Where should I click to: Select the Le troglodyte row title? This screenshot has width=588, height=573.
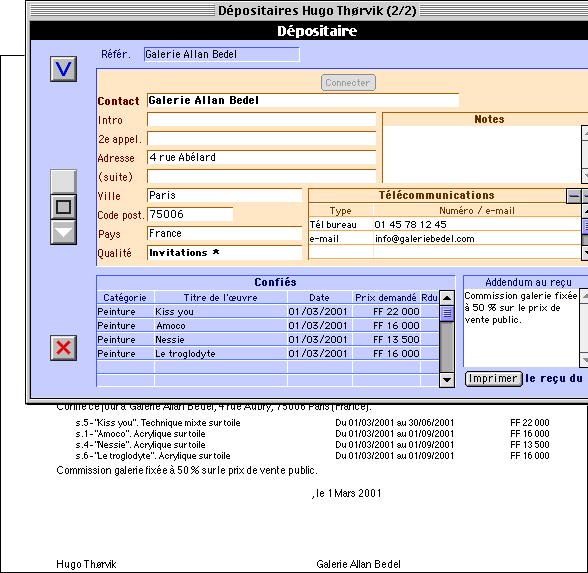point(221,354)
